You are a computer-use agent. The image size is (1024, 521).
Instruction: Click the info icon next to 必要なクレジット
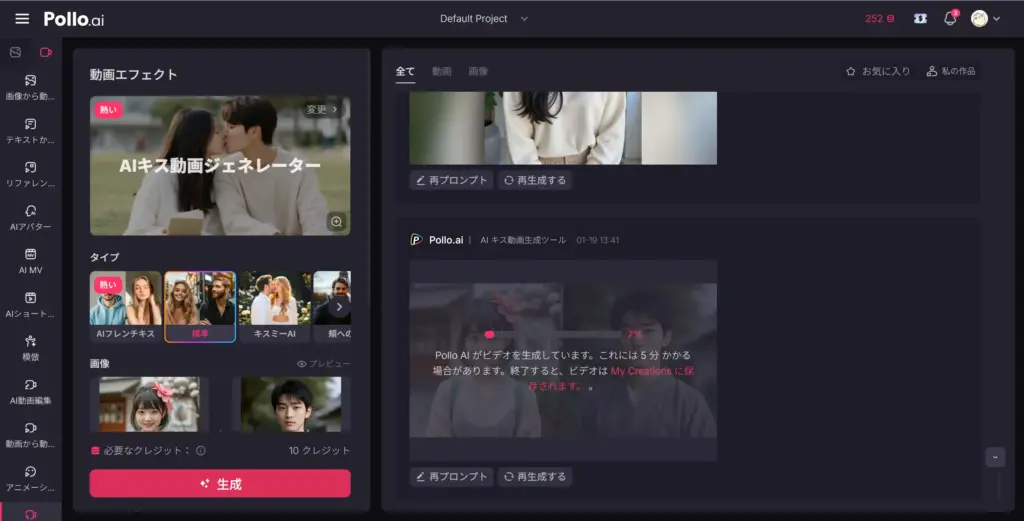click(x=201, y=451)
